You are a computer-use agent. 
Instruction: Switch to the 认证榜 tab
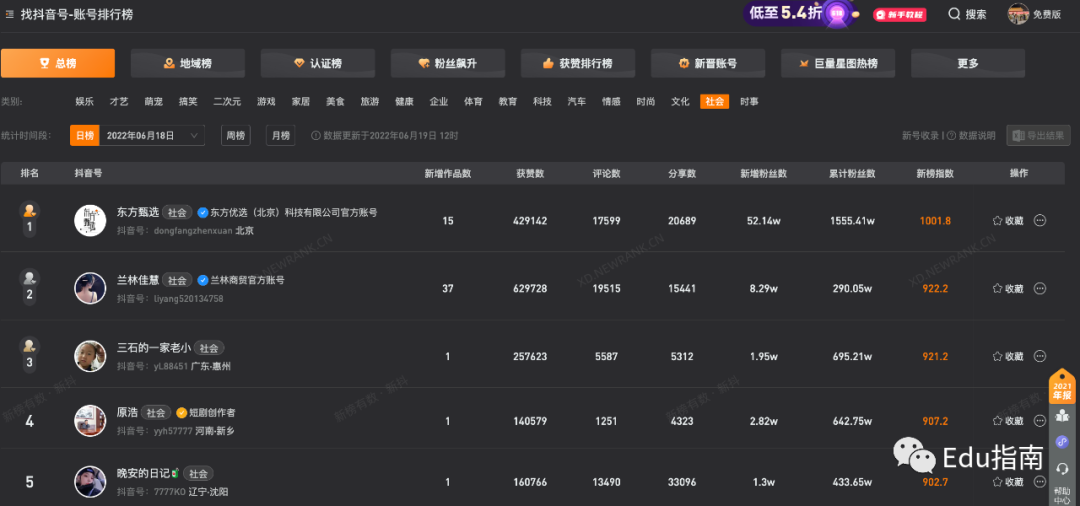(318, 63)
